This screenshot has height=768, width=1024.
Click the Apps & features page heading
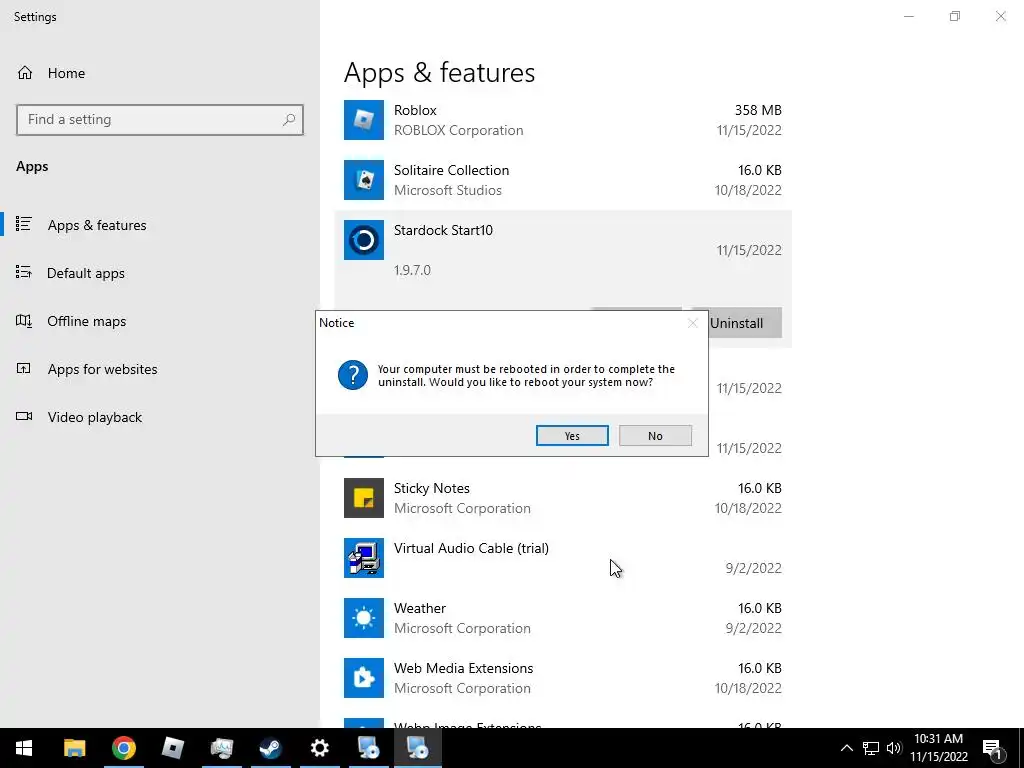click(440, 72)
